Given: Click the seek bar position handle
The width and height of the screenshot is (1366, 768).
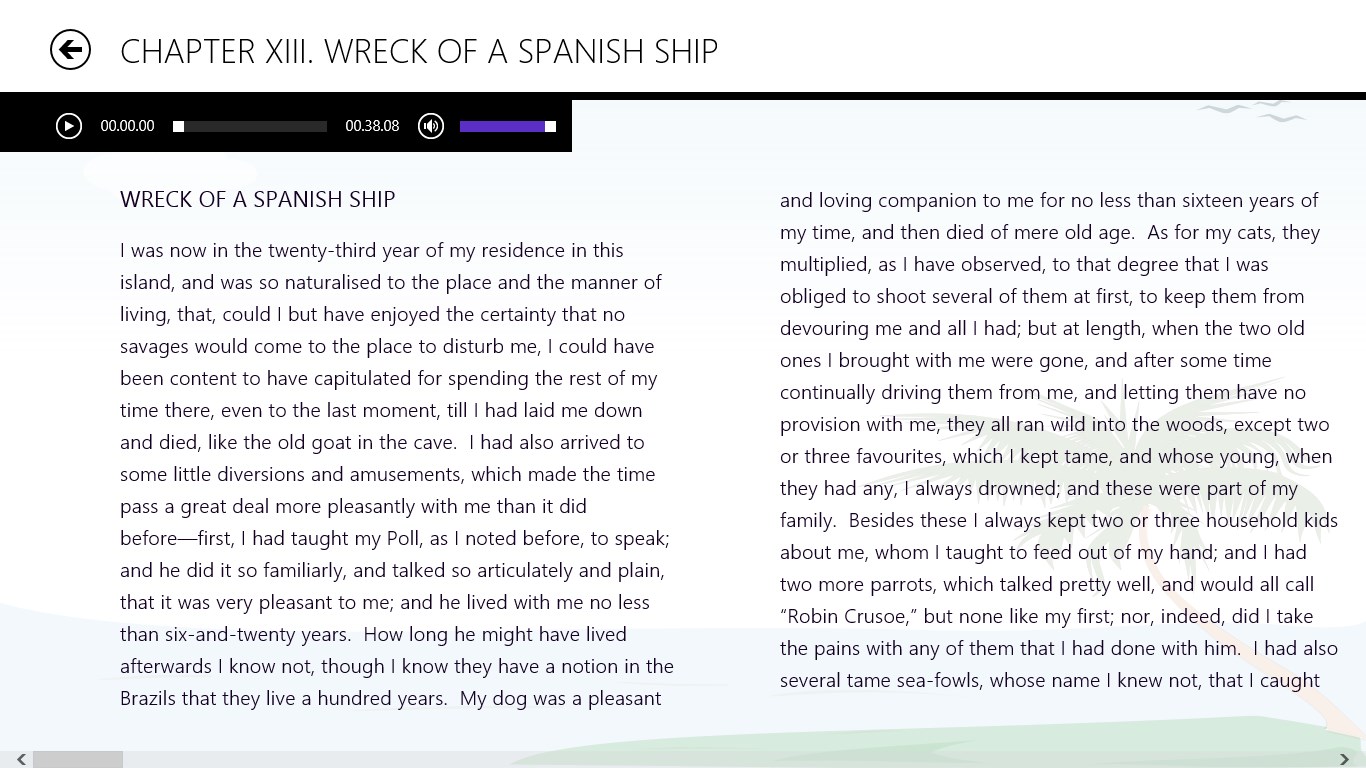Looking at the screenshot, I should coord(178,127).
